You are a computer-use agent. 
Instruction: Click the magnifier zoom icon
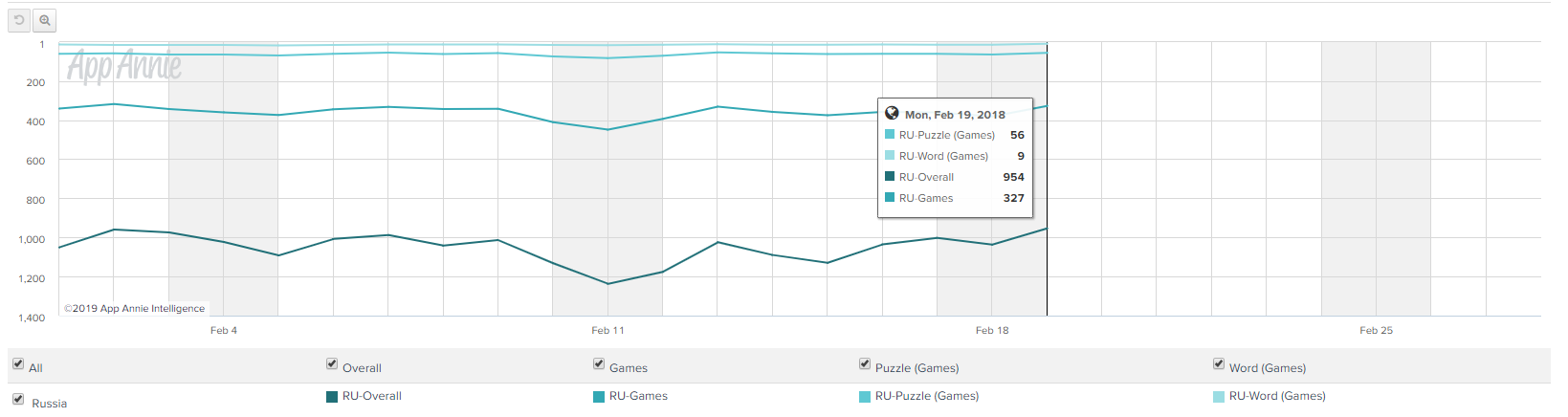coord(44,20)
